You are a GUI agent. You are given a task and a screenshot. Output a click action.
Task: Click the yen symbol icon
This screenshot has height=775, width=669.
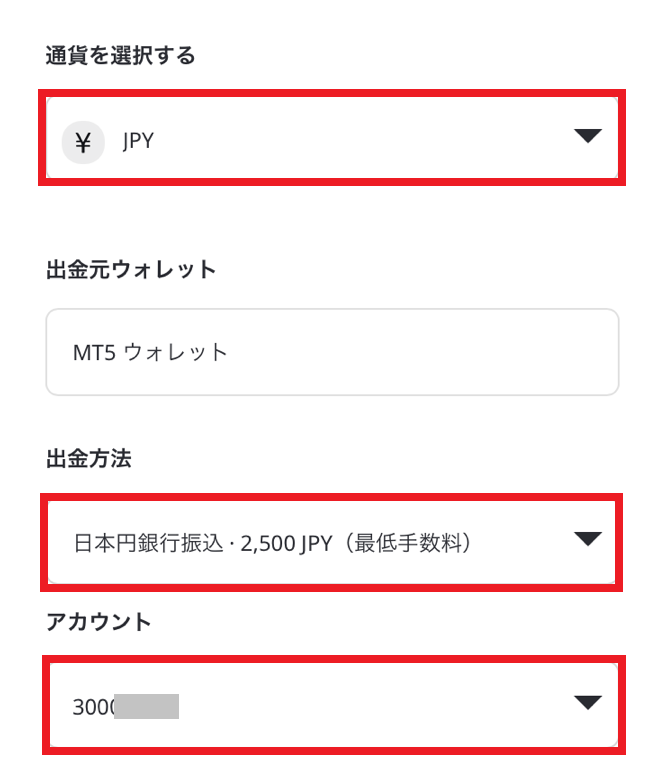pos(83,142)
